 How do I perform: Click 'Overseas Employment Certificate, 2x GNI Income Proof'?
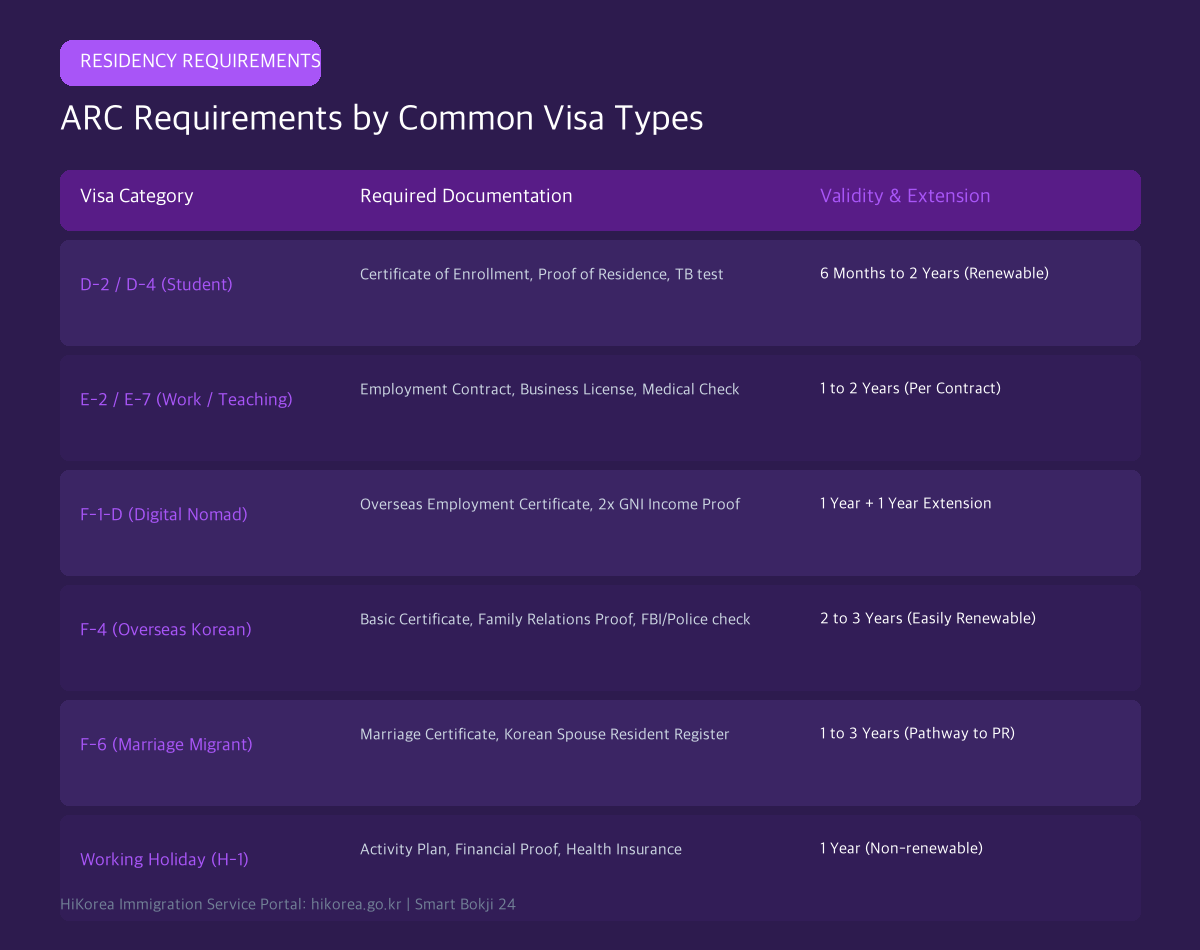click(x=550, y=504)
